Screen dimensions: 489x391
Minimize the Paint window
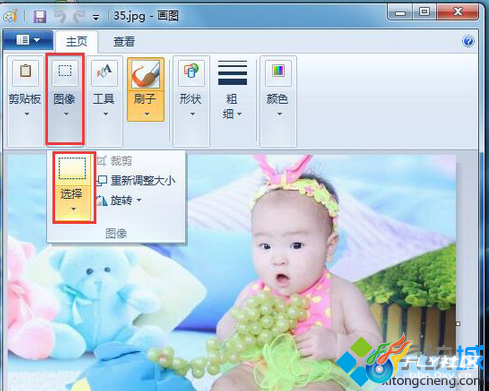400,13
